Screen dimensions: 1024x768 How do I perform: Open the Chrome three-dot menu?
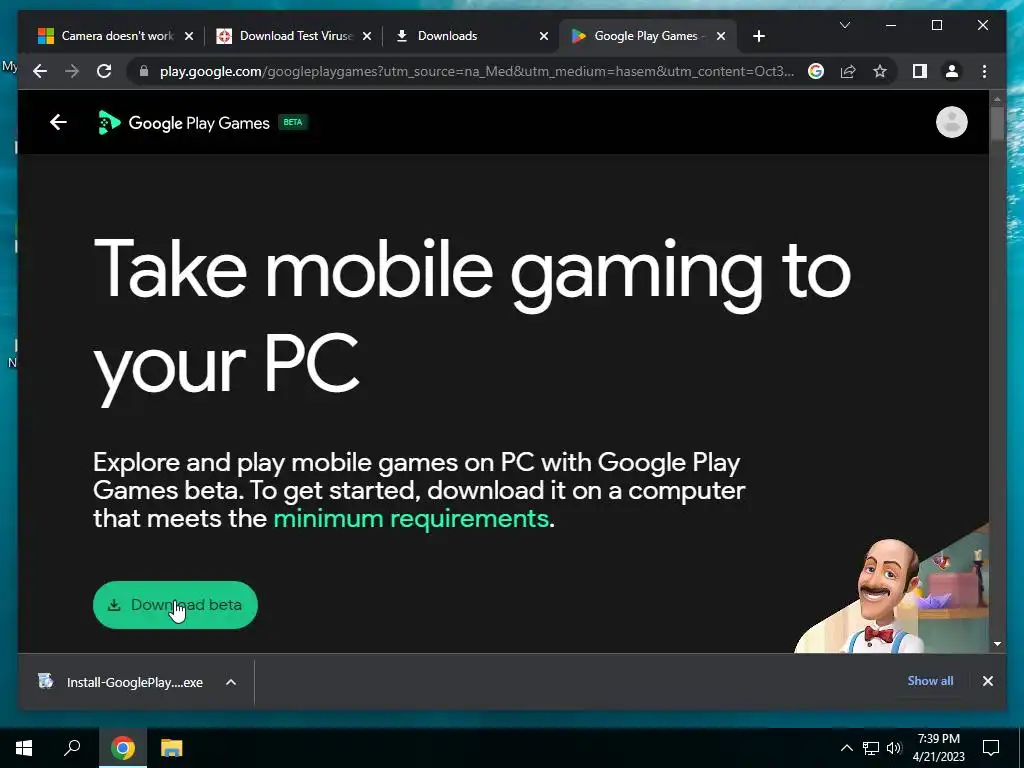[x=984, y=71]
